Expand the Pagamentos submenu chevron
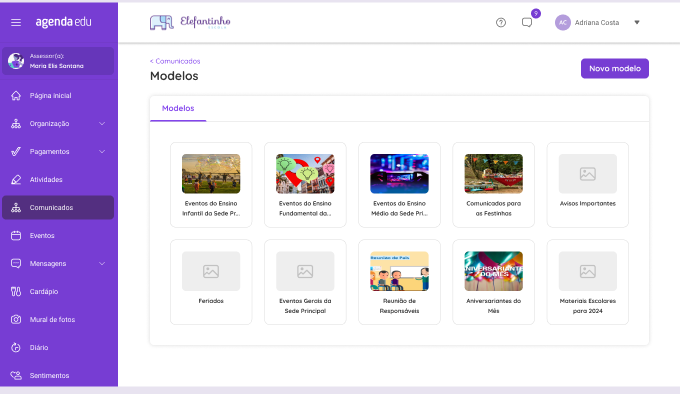The height and width of the screenshot is (394, 680). pos(102,152)
